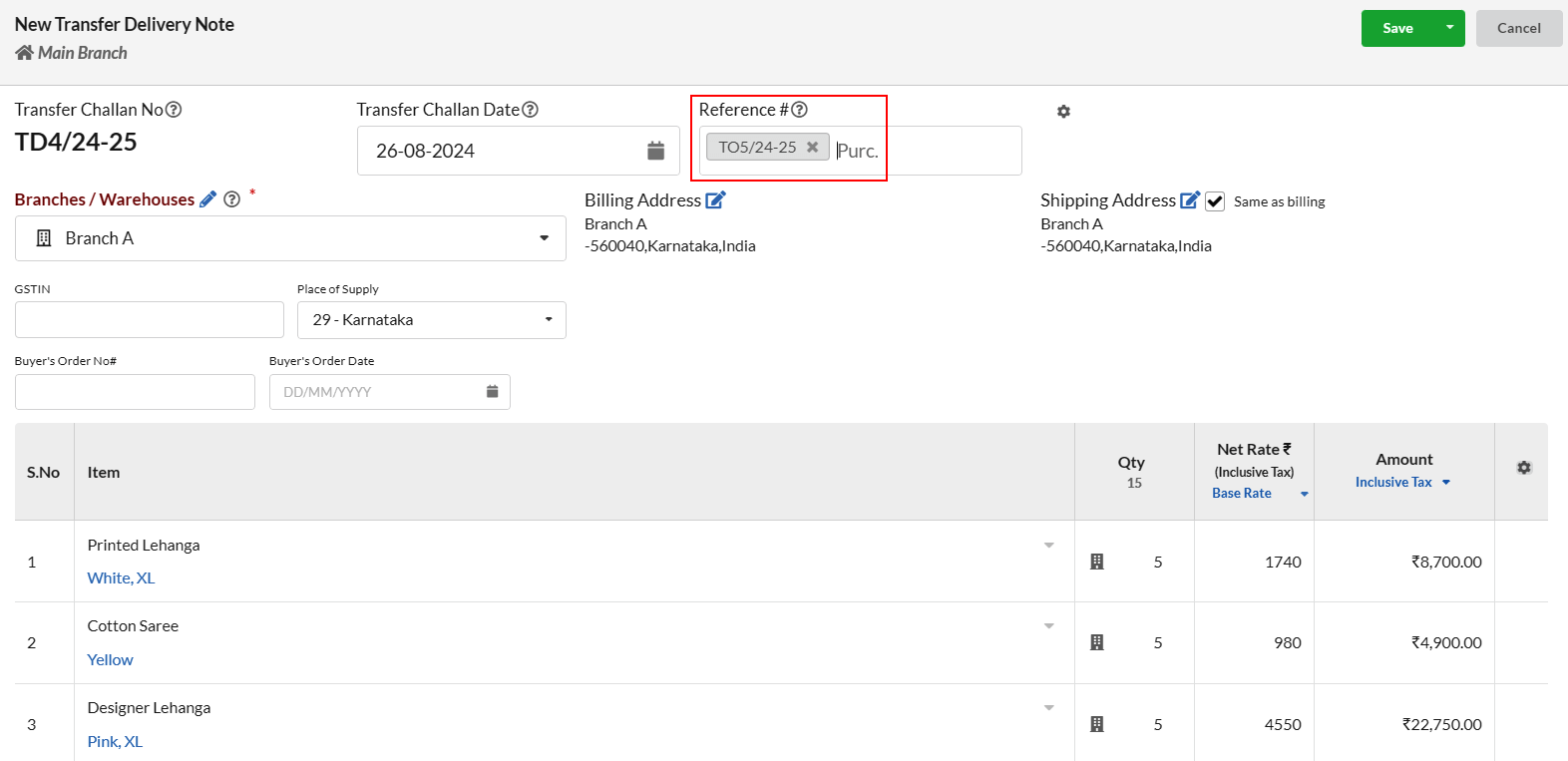The height and width of the screenshot is (761, 1568).
Task: Open the White, XL variant link
Action: click(x=121, y=578)
